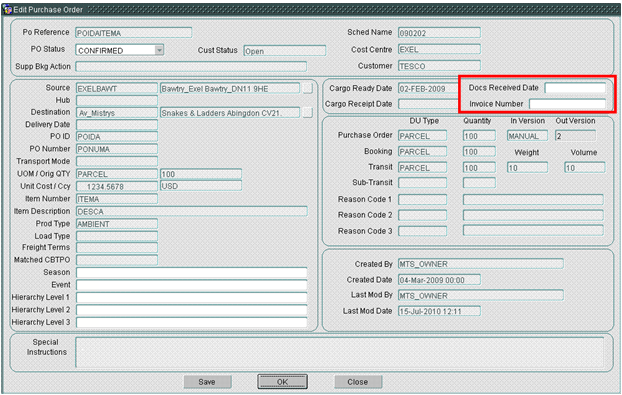The height and width of the screenshot is (395, 622).
Task: Click the Hierarchy Level 2 field
Action: [192, 310]
